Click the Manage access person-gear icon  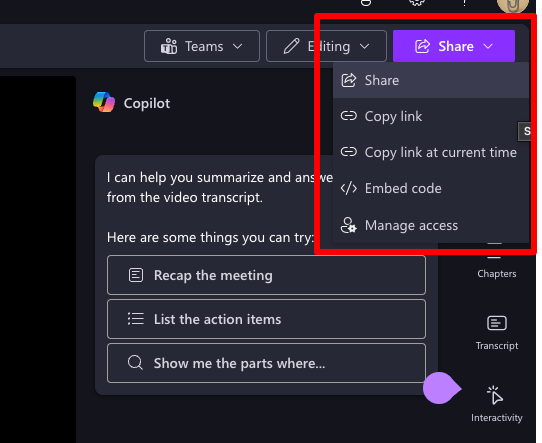pos(348,225)
